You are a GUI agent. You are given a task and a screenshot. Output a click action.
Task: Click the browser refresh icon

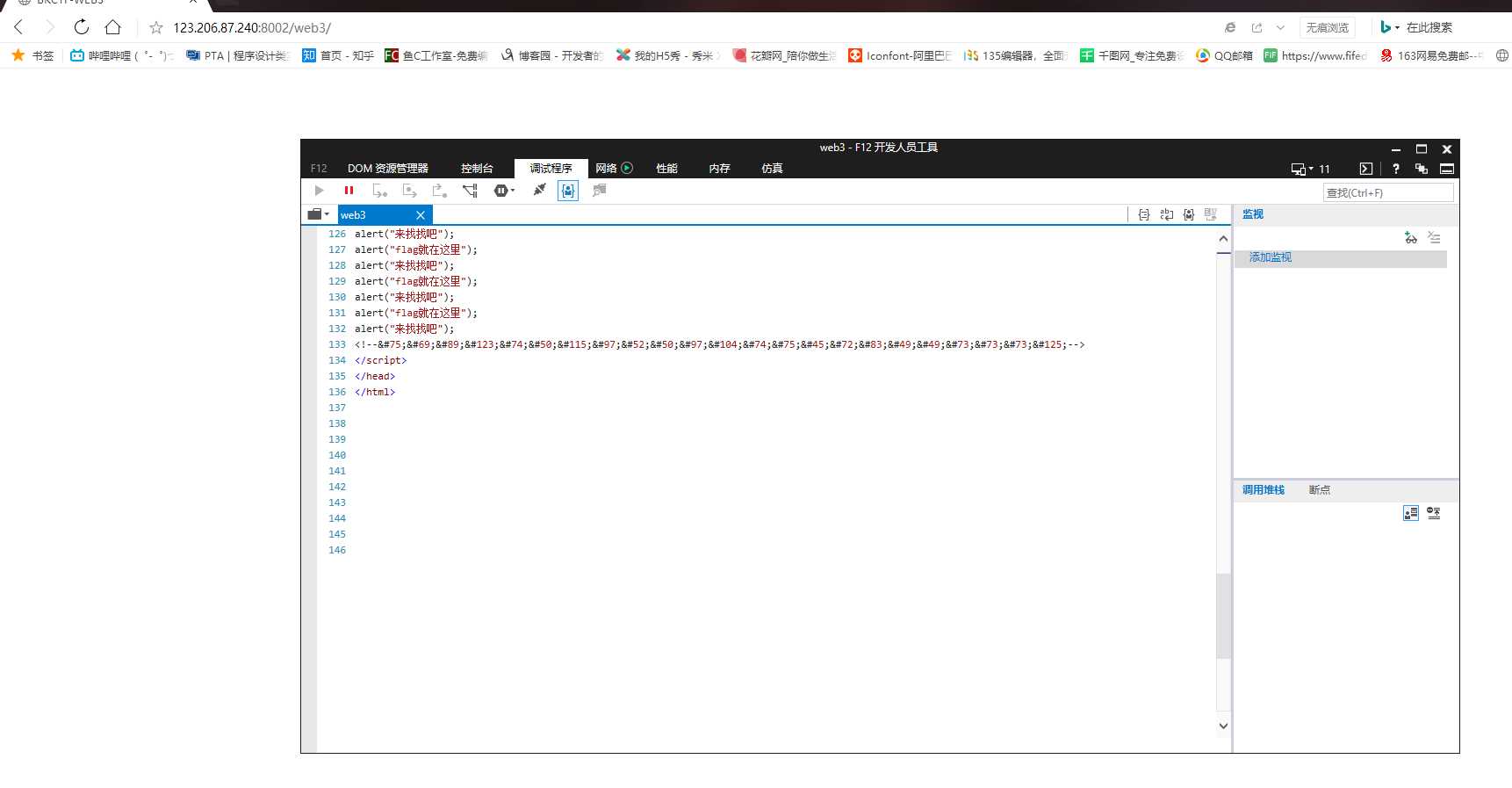[x=82, y=27]
